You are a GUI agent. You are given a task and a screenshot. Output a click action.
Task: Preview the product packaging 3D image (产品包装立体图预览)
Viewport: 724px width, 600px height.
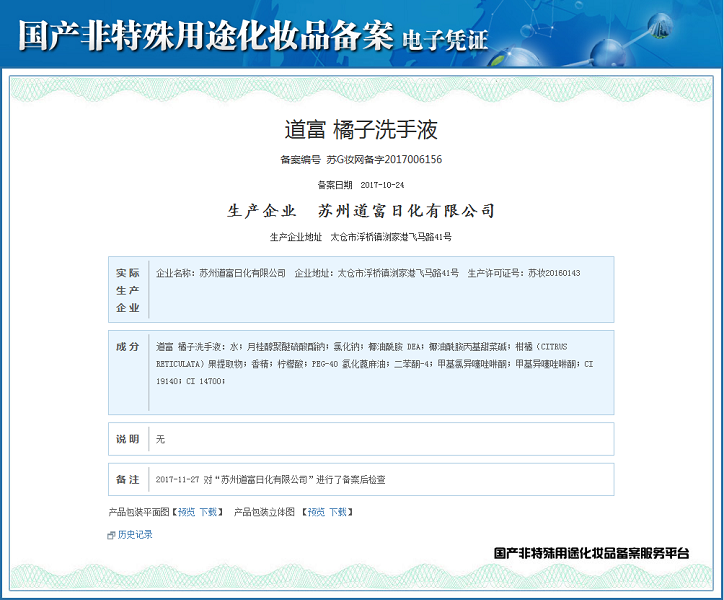pos(316,512)
